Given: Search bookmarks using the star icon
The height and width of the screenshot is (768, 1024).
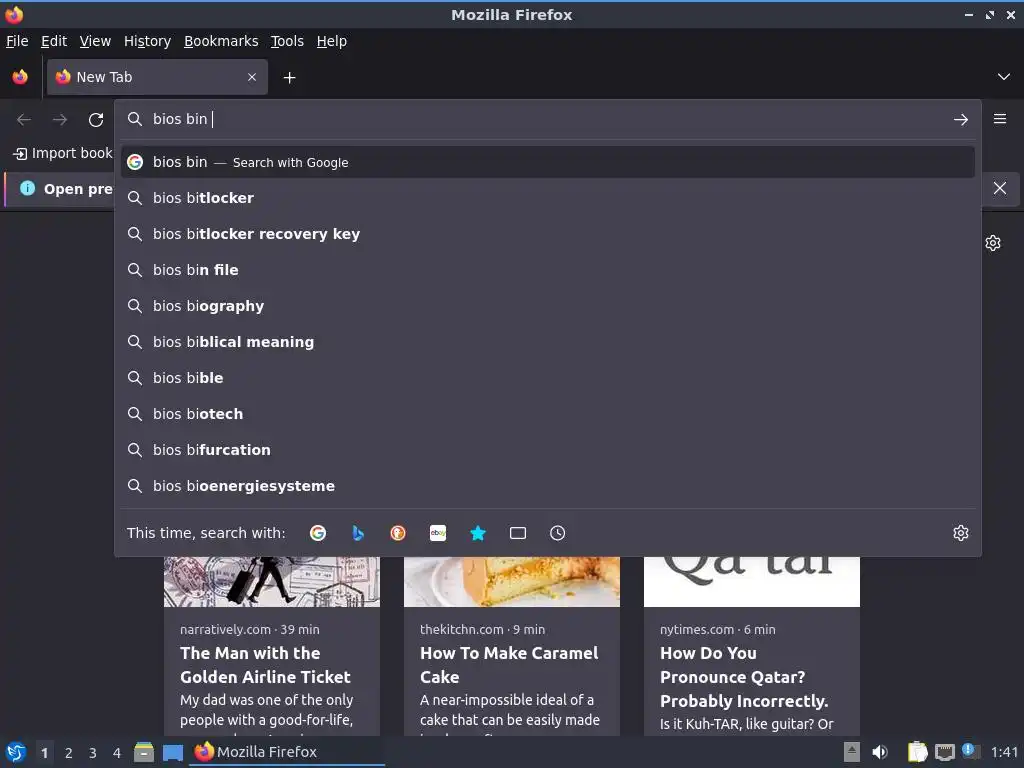Looking at the screenshot, I should coord(478,533).
